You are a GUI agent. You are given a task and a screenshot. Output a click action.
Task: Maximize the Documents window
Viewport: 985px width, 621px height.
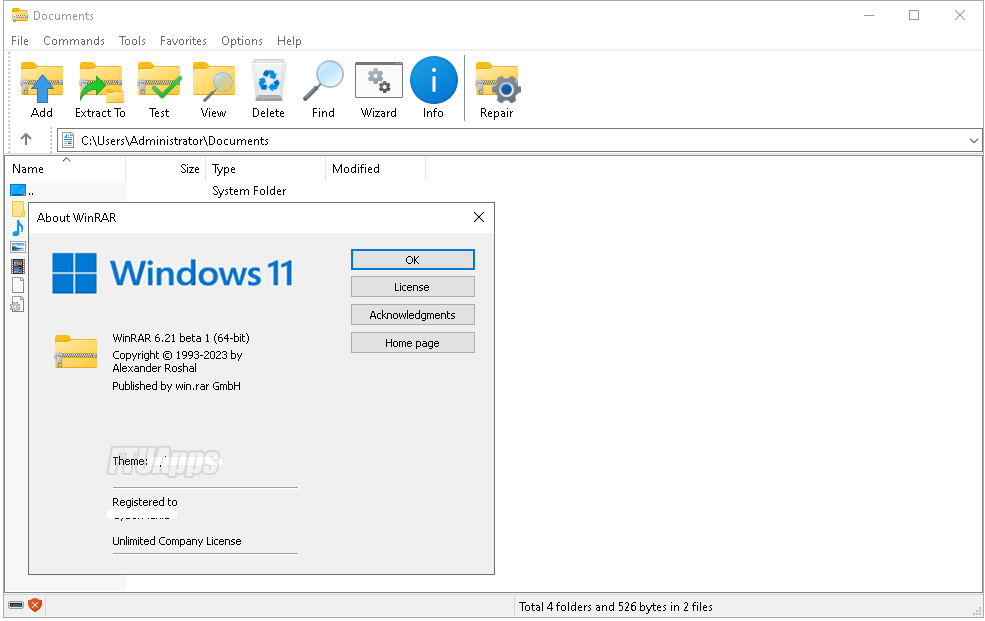tap(914, 15)
